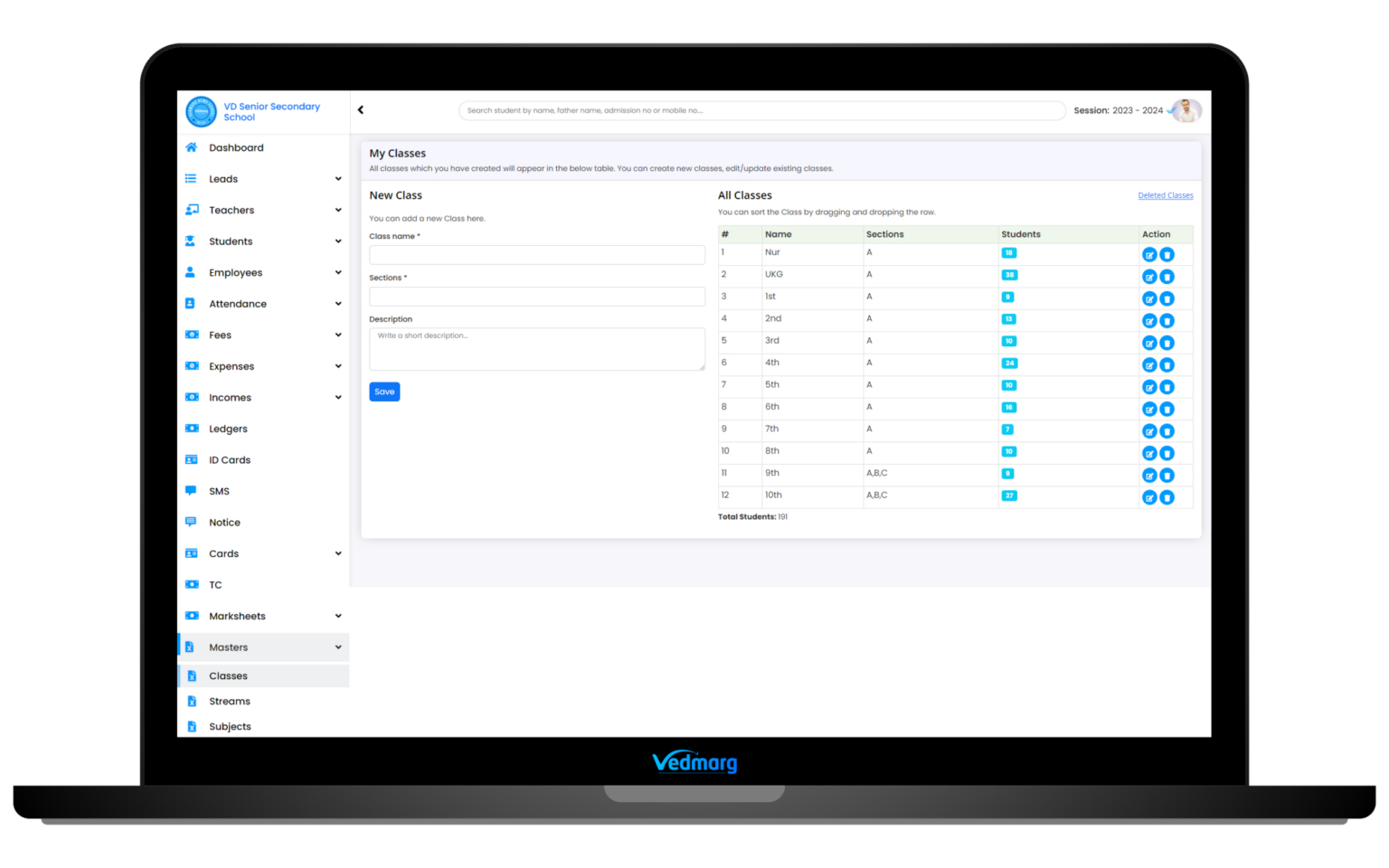
Task: Click the edit icon for class Nur
Action: [x=1148, y=255]
